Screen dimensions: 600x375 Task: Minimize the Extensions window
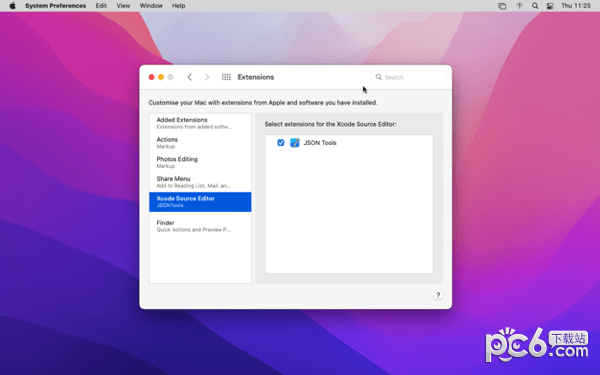tap(161, 77)
